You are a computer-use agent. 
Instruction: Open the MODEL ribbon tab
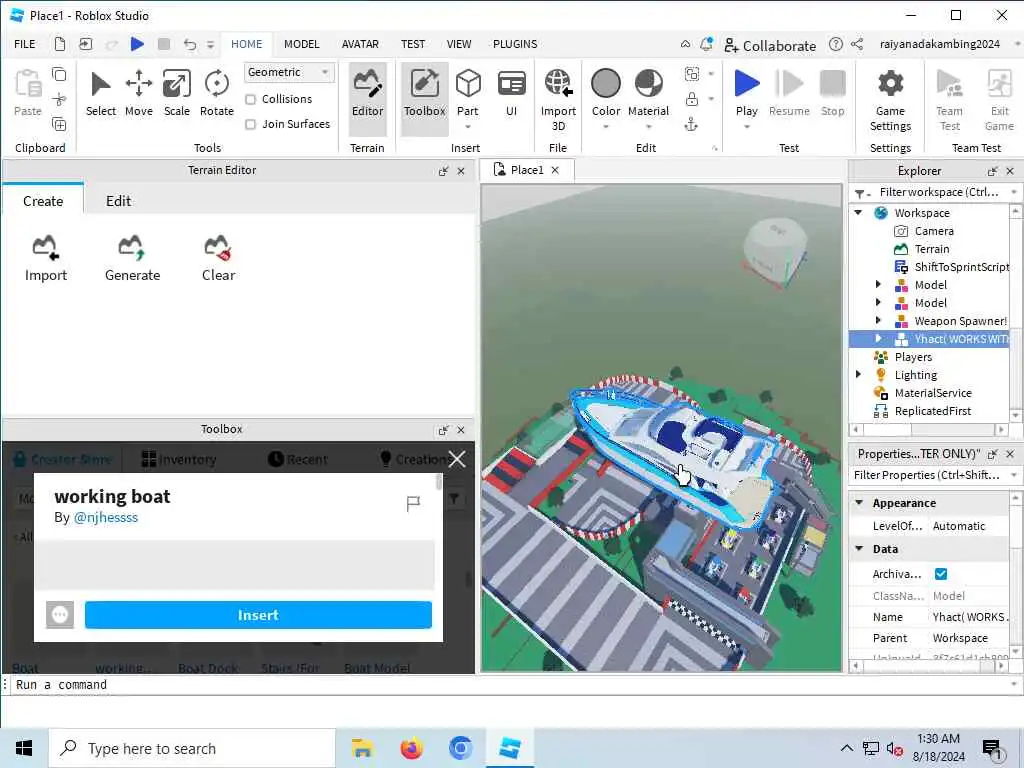pyautogui.click(x=301, y=44)
